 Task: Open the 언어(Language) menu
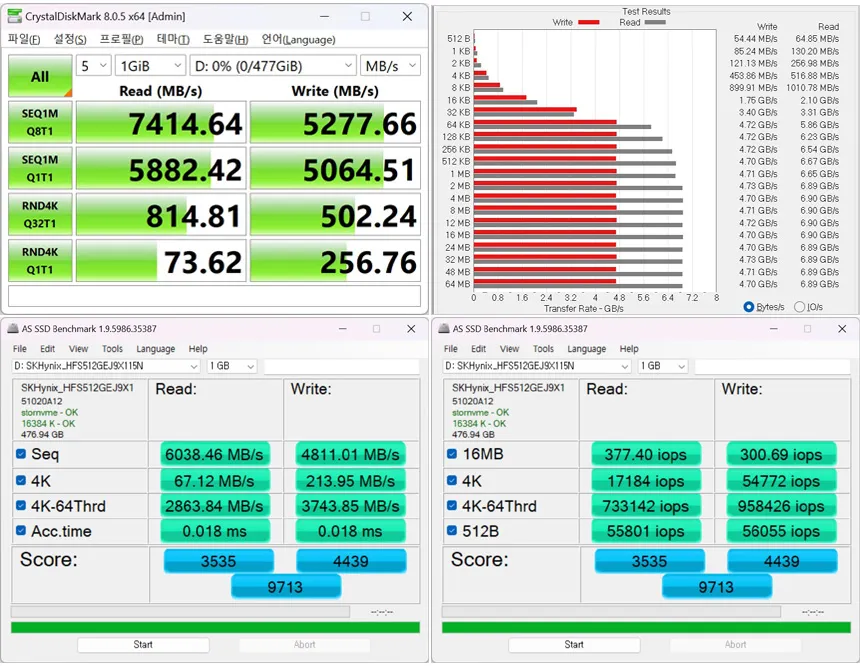point(298,40)
